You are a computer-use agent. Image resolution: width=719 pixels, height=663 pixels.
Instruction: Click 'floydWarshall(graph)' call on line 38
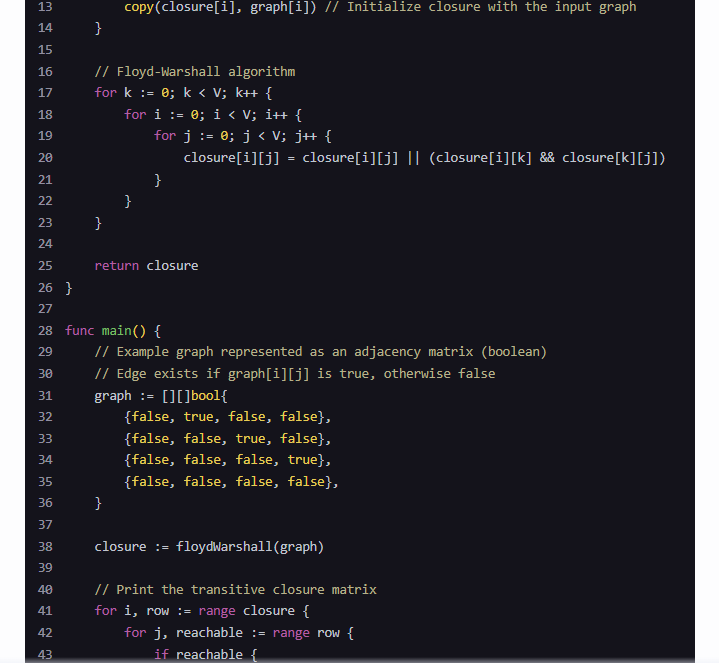pyautogui.click(x=250, y=547)
